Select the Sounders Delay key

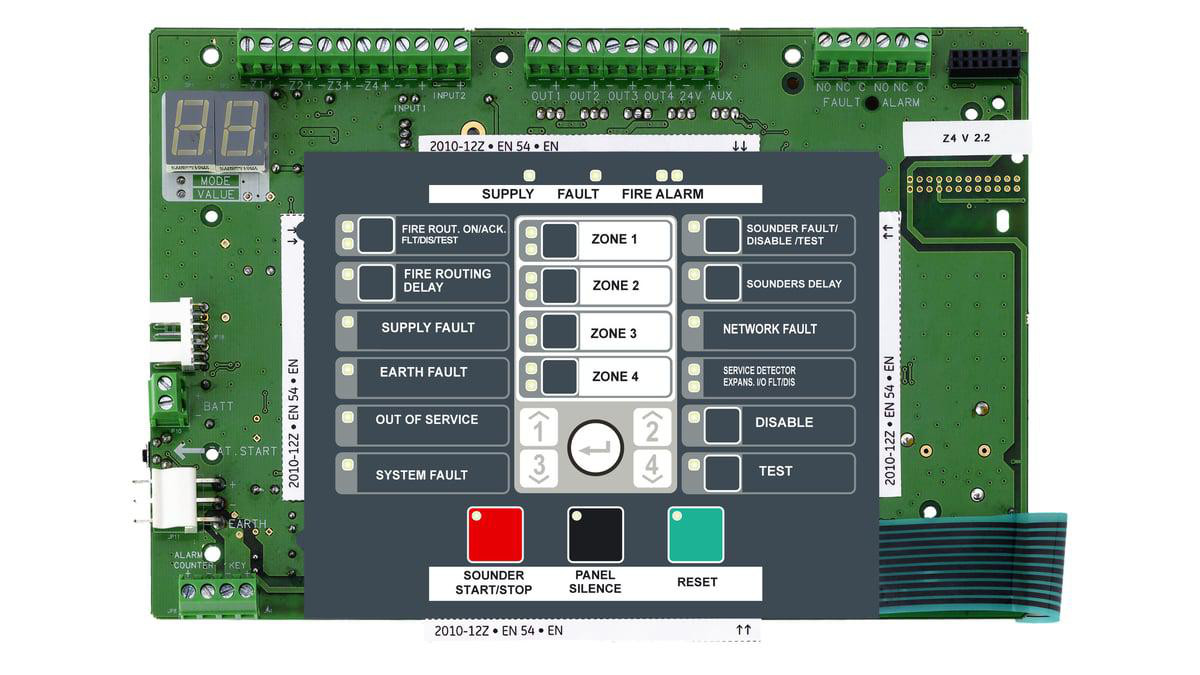[x=722, y=283]
